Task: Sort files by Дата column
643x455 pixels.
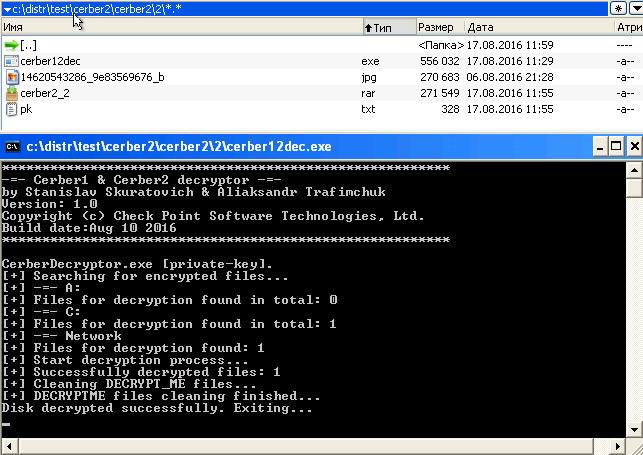Action: [x=539, y=27]
